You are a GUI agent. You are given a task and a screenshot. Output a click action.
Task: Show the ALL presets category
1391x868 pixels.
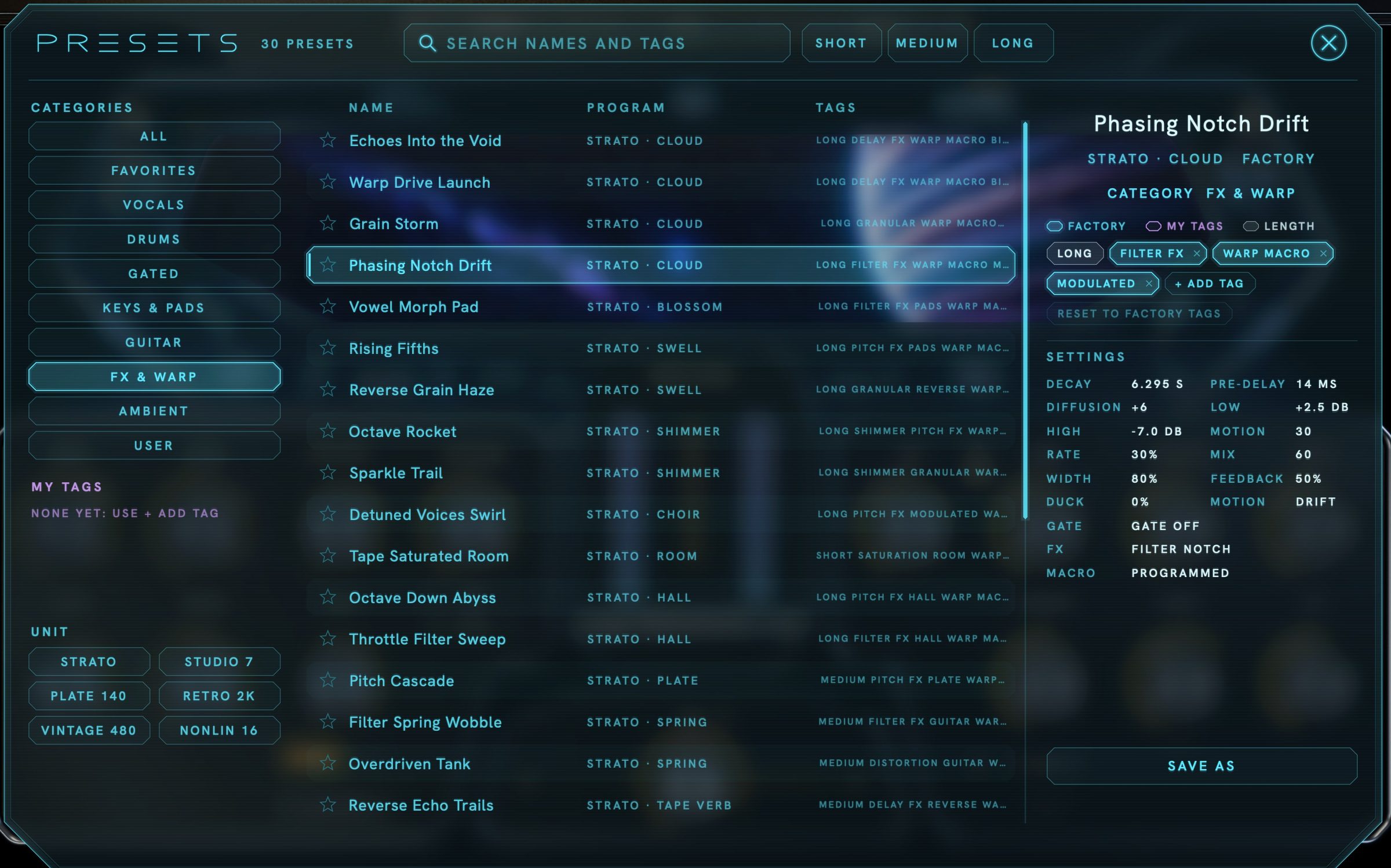tap(154, 136)
